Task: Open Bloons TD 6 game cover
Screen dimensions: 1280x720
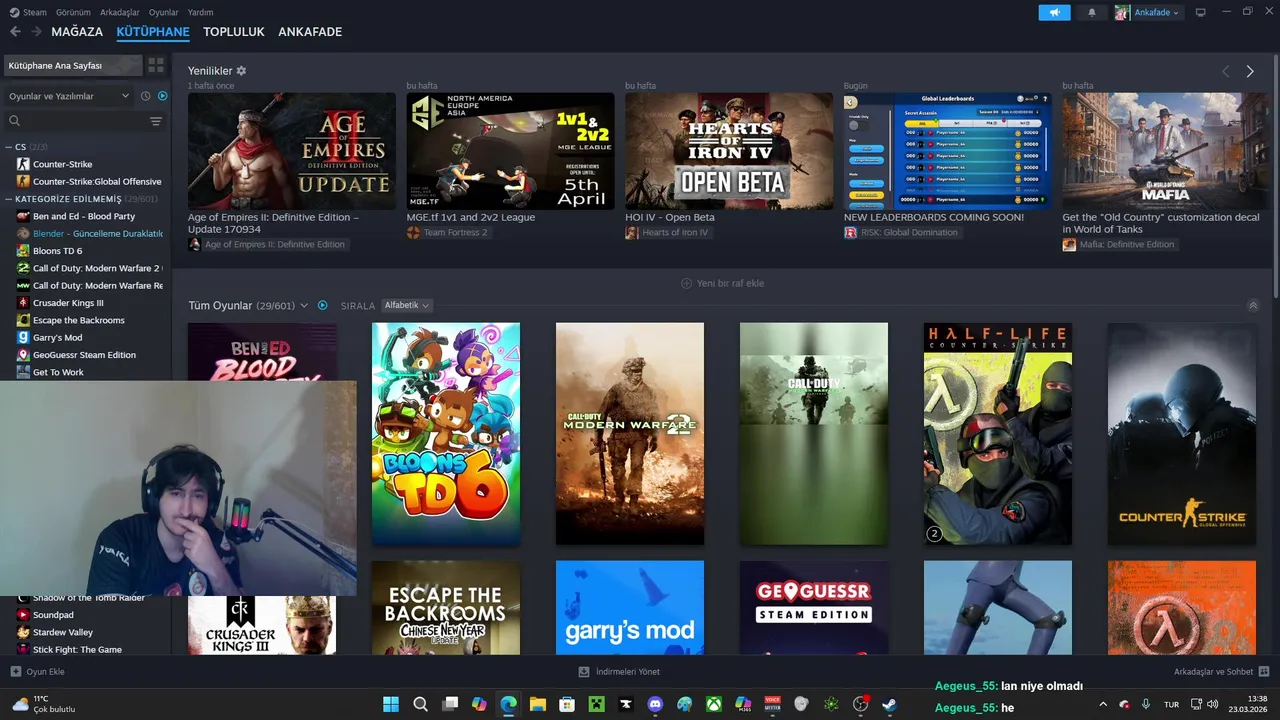Action: (x=446, y=434)
